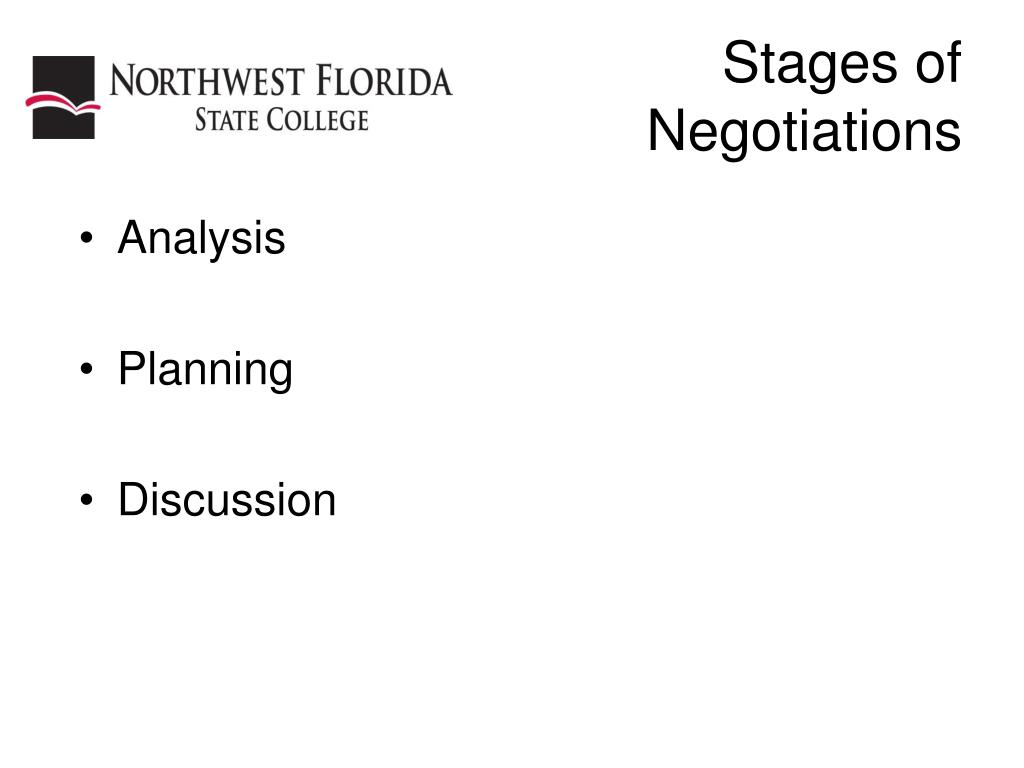Click the capital A of Analysis
This screenshot has height=768, width=1024.
(132, 236)
